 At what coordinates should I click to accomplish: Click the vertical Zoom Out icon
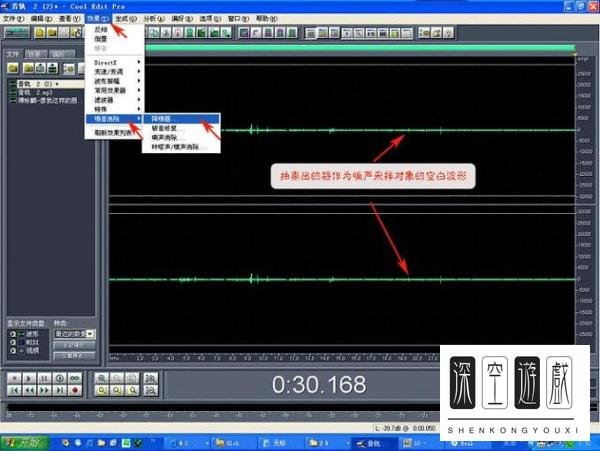[151, 391]
